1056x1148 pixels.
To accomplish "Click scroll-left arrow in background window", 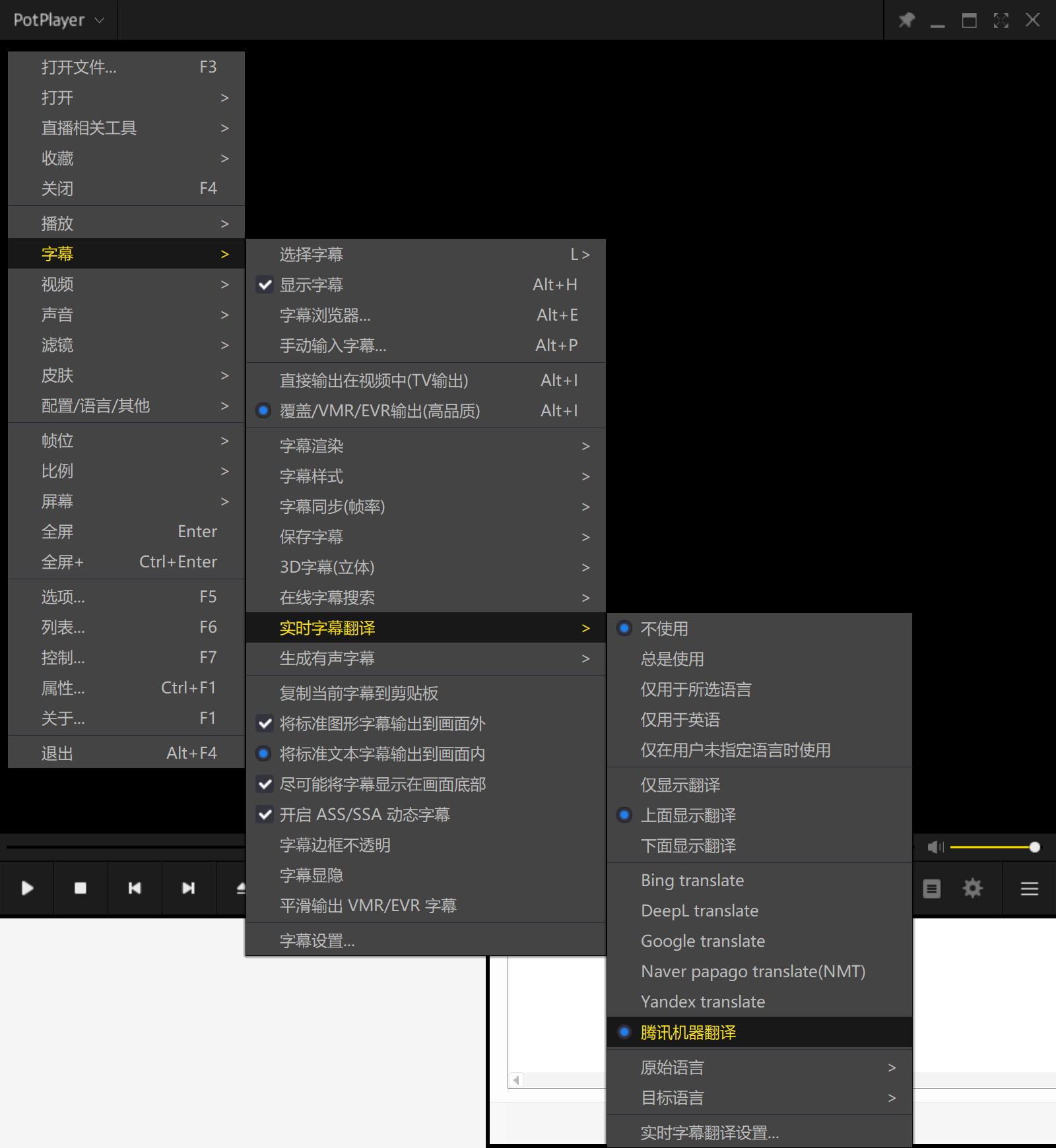I will pyautogui.click(x=516, y=1080).
